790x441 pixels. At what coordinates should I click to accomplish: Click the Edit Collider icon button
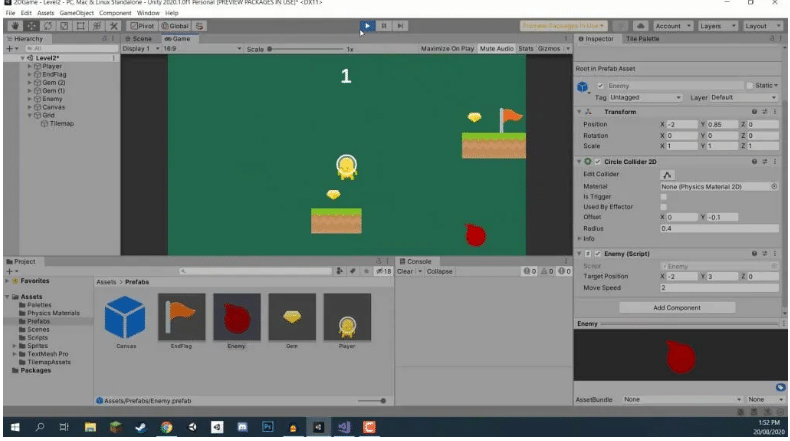667,175
